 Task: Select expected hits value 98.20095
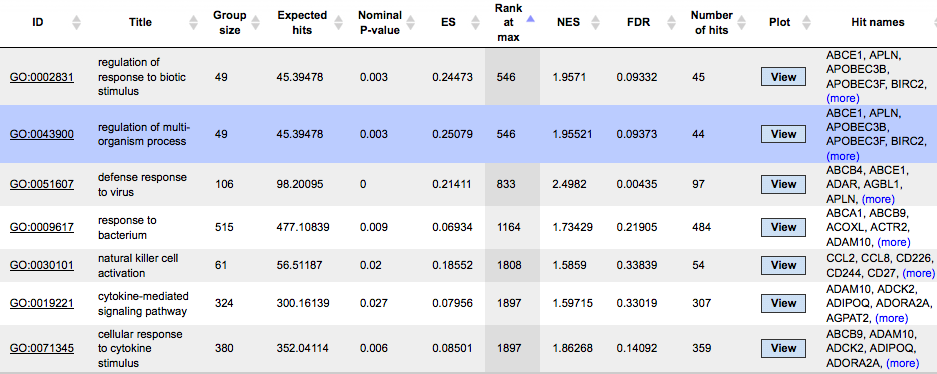300,185
